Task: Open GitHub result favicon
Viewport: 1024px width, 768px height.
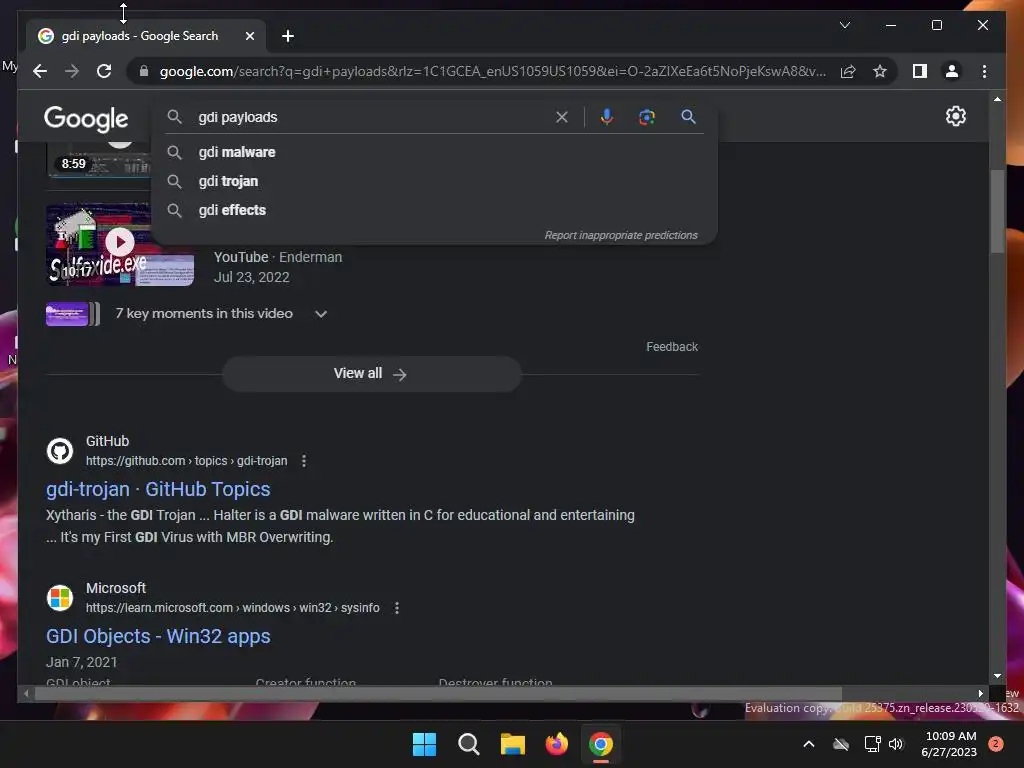Action: point(60,451)
